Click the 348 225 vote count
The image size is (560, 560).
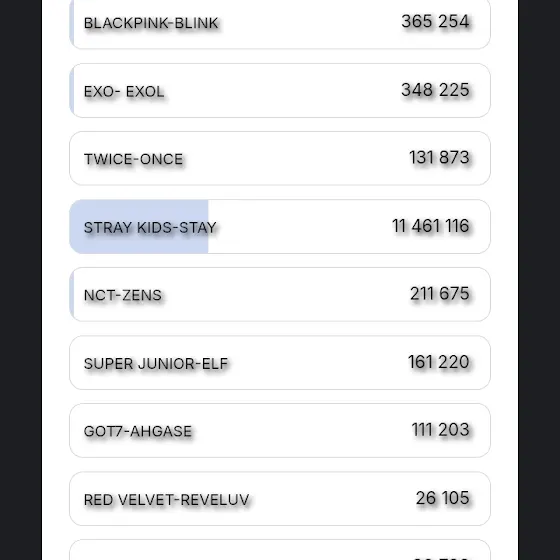click(x=435, y=90)
